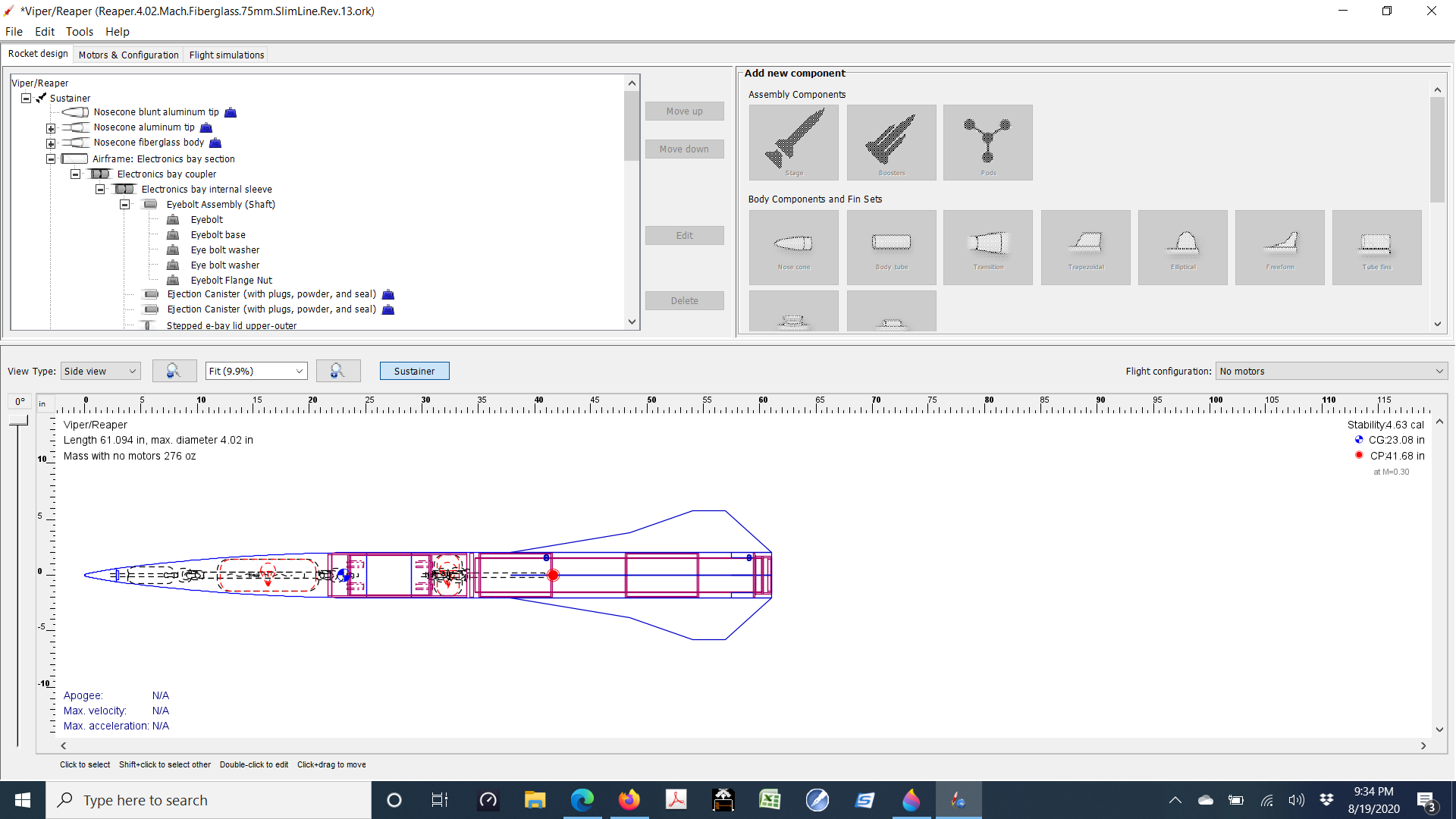Add a Pods assembly component
1456x819 pixels.
[x=988, y=143]
